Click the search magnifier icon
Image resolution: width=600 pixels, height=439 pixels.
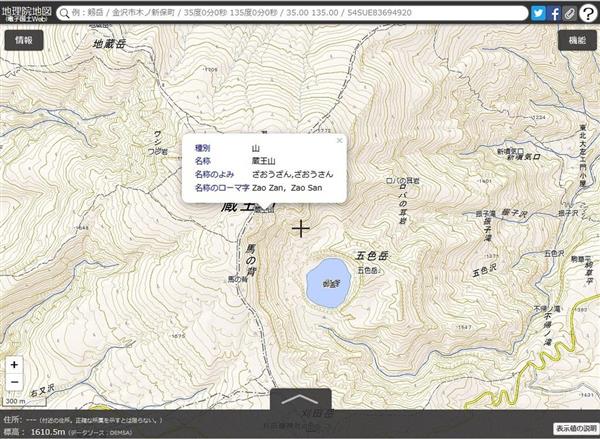pyautogui.click(x=64, y=13)
